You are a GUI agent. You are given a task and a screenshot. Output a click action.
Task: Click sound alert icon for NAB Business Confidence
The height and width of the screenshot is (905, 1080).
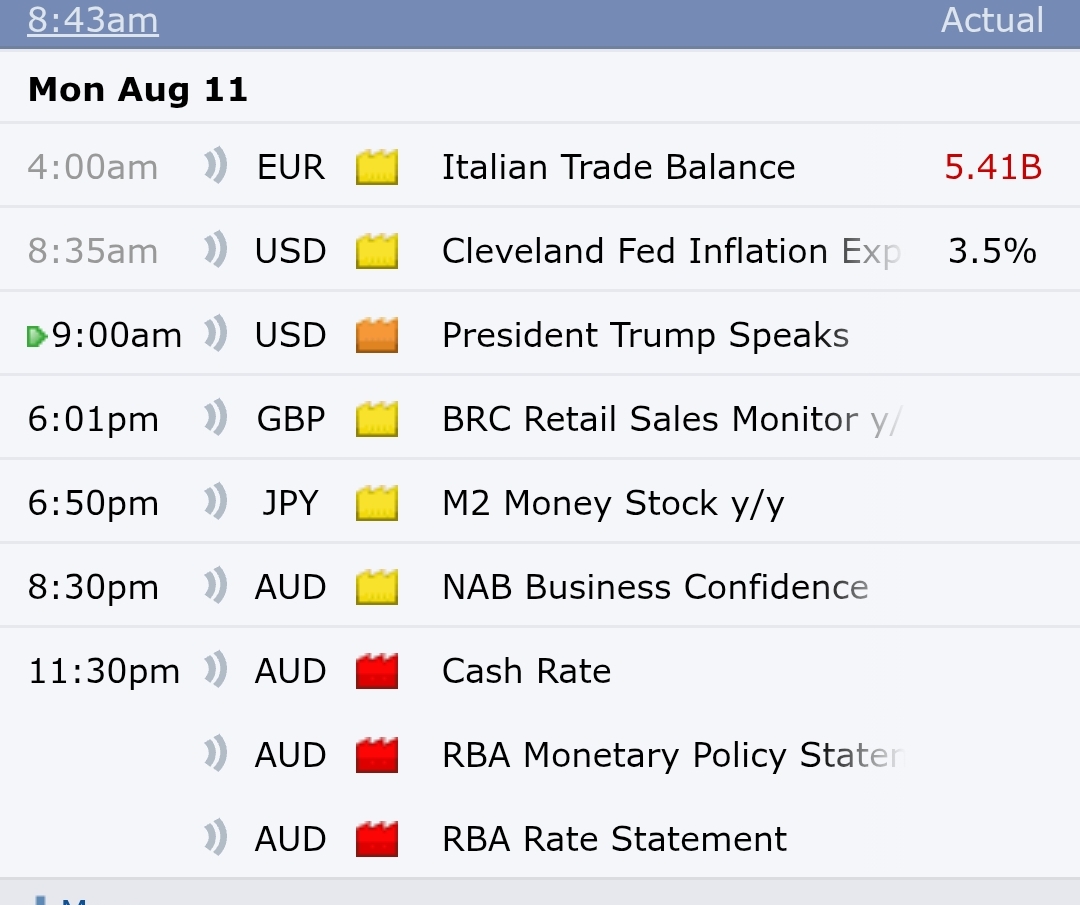[216, 587]
